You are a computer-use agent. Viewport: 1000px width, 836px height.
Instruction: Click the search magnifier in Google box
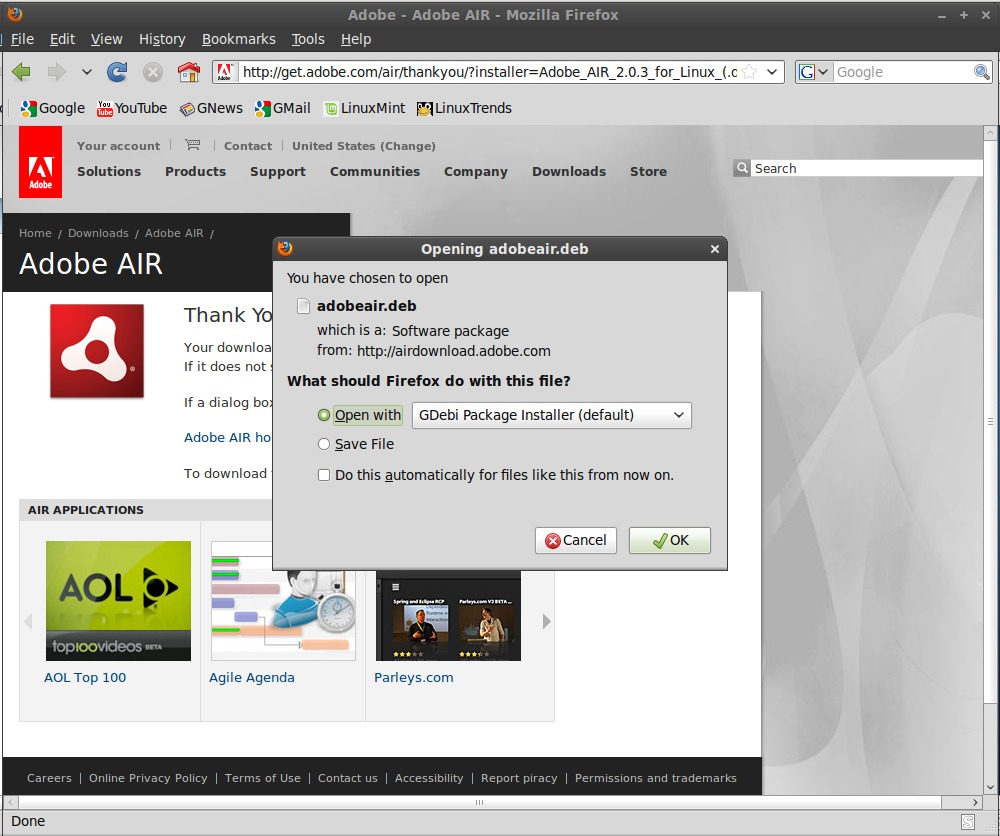(982, 72)
